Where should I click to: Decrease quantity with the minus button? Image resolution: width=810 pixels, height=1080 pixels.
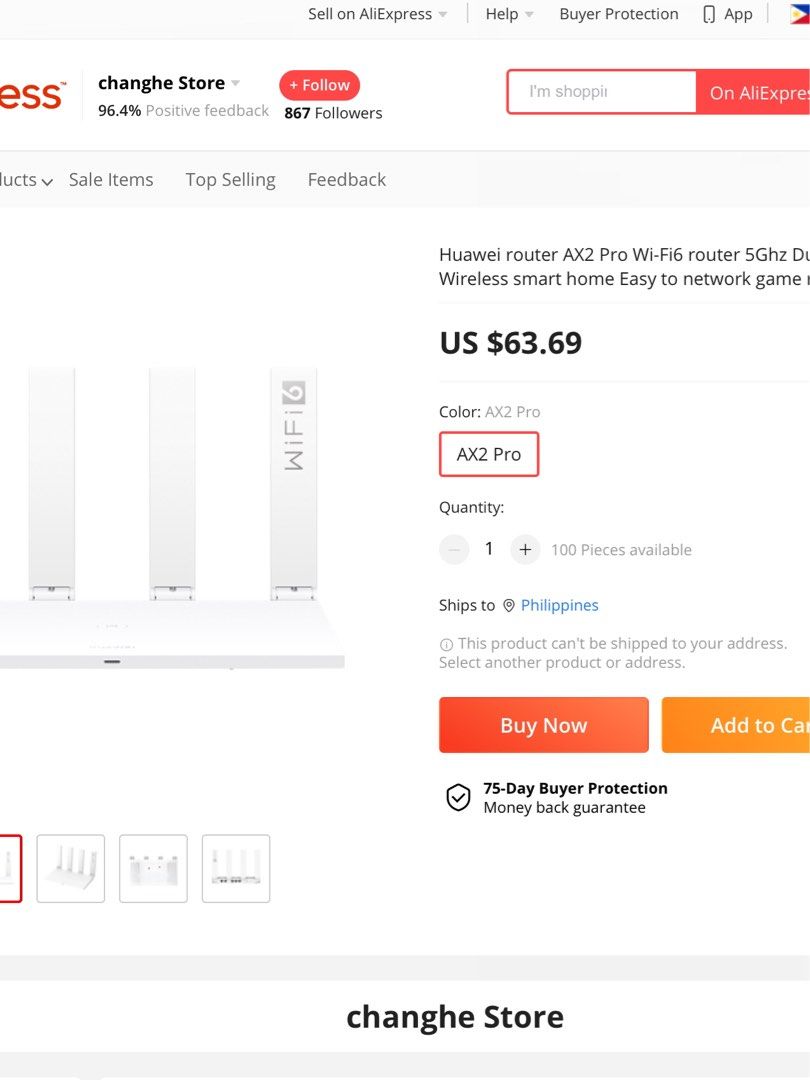pyautogui.click(x=454, y=549)
